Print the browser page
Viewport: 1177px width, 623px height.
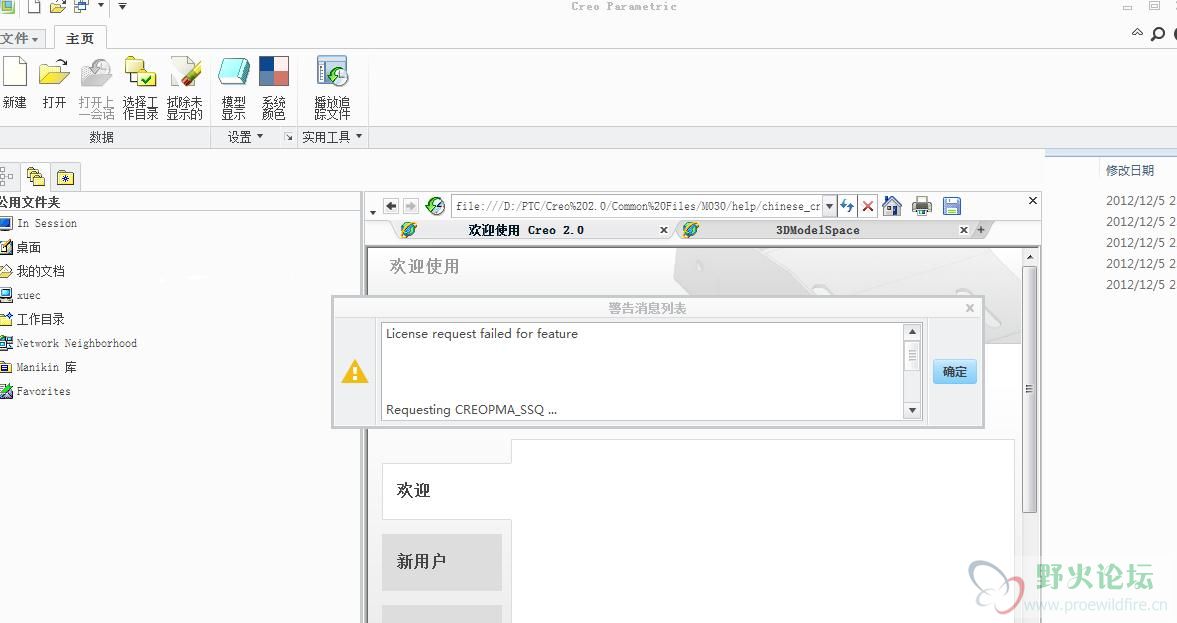click(922, 206)
